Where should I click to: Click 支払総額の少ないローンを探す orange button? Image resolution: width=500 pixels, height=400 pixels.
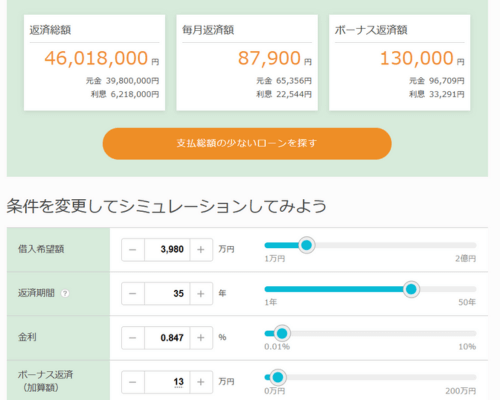point(247,143)
